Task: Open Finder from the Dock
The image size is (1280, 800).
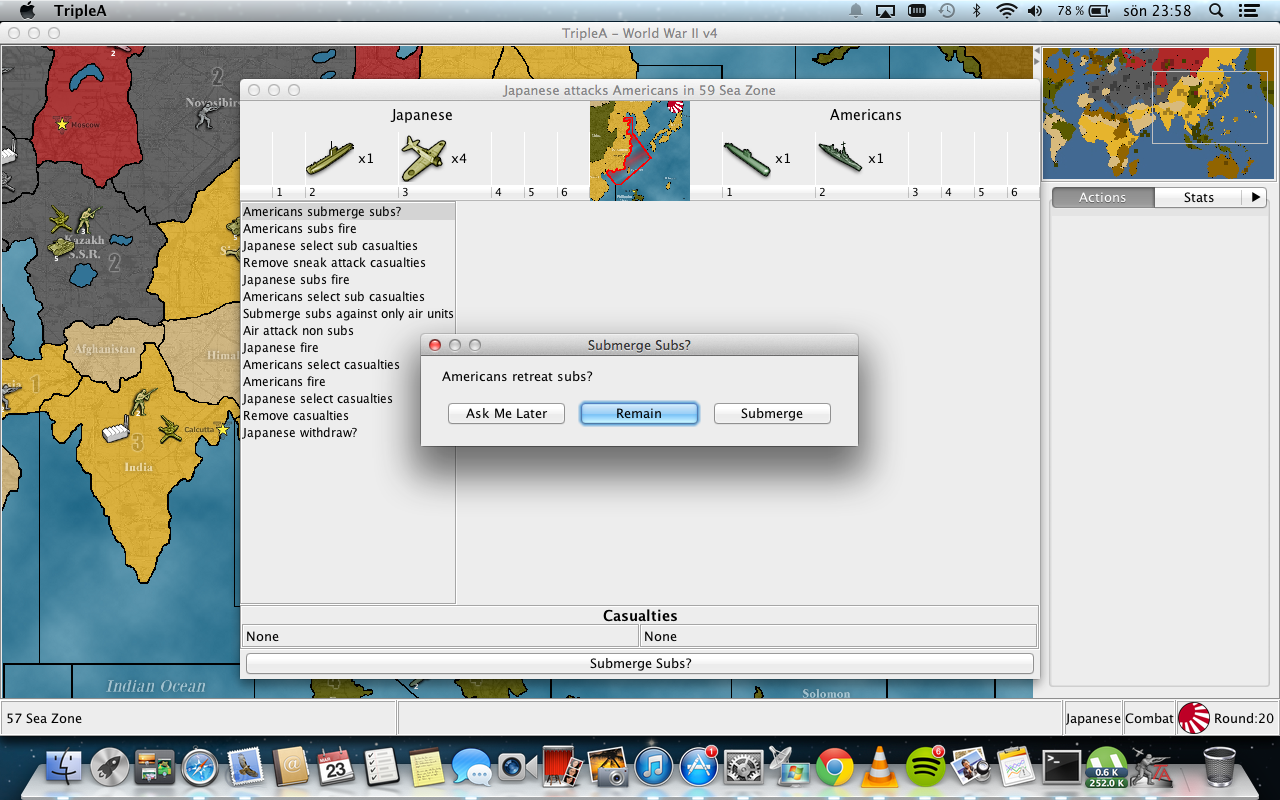Action: [x=64, y=767]
